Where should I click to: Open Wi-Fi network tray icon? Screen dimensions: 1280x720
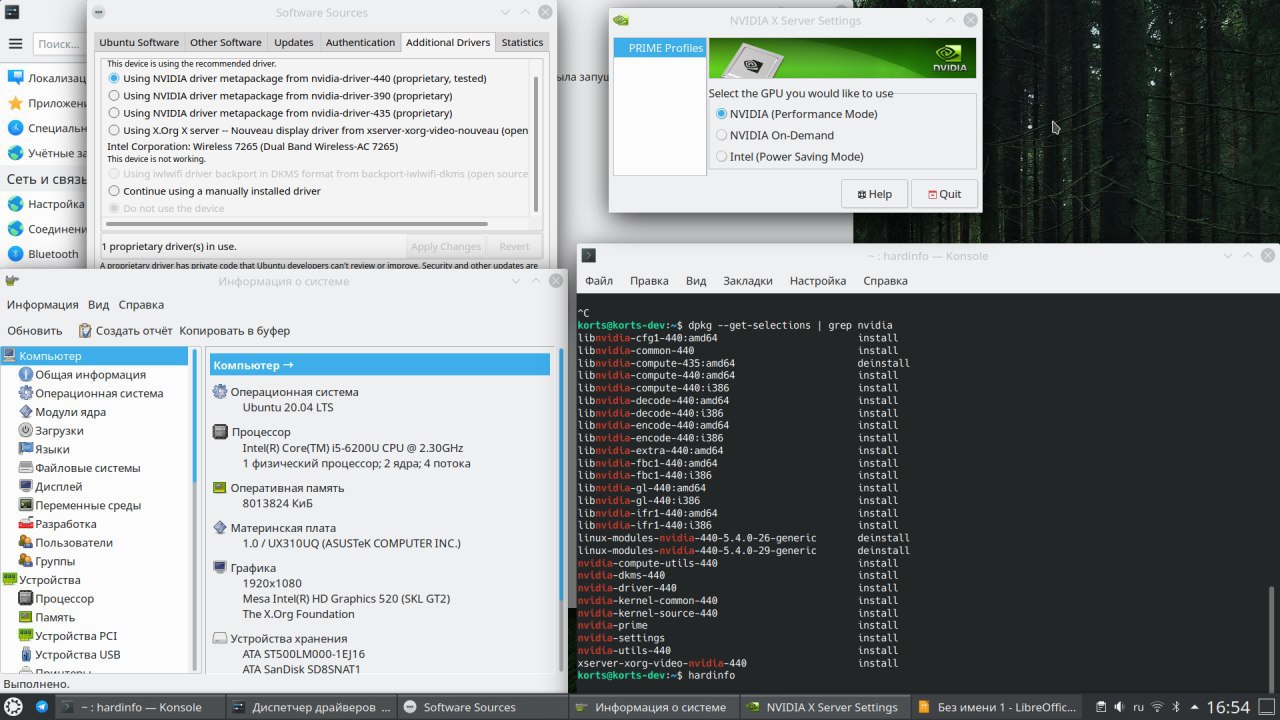pos(1157,707)
